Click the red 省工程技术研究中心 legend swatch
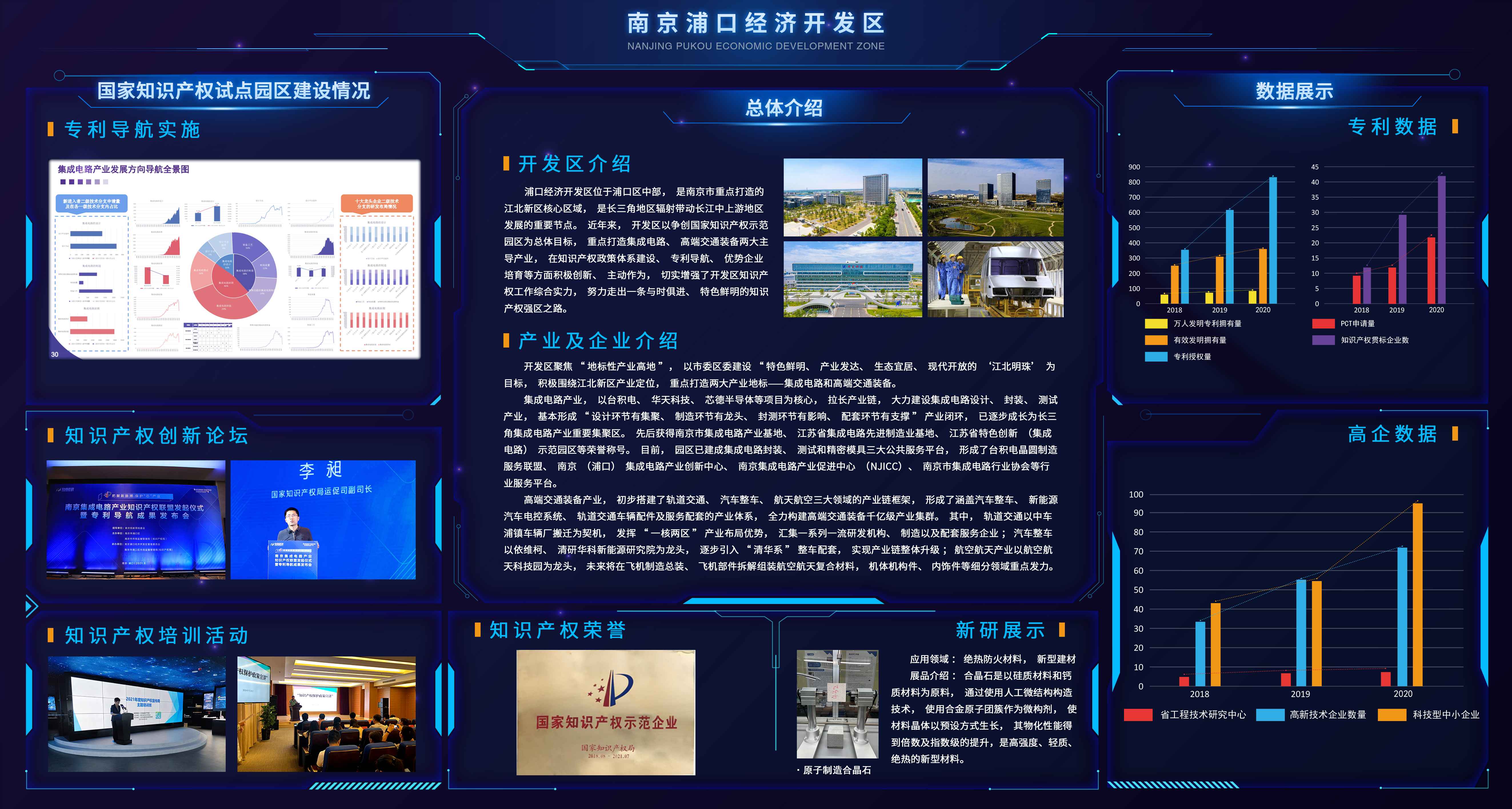This screenshot has height=809, width=1512. click(x=1138, y=714)
